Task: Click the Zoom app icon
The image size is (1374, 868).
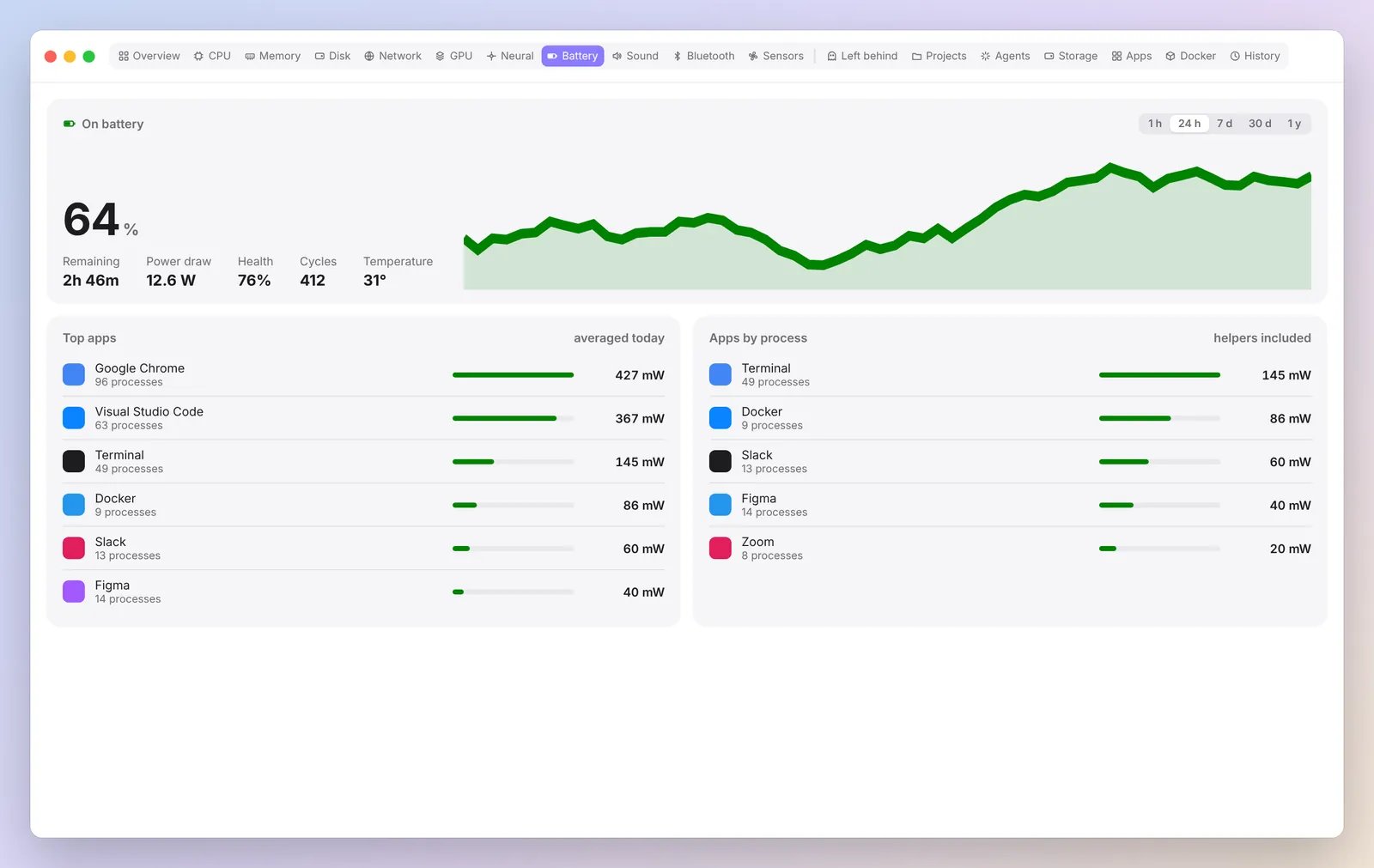Action: (720, 548)
